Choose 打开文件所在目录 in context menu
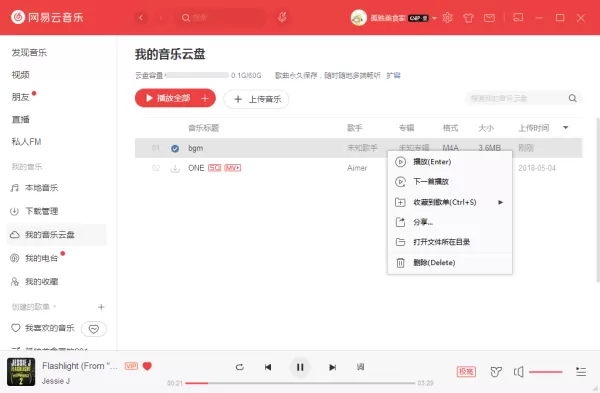This screenshot has height=393, width=600. coord(450,242)
